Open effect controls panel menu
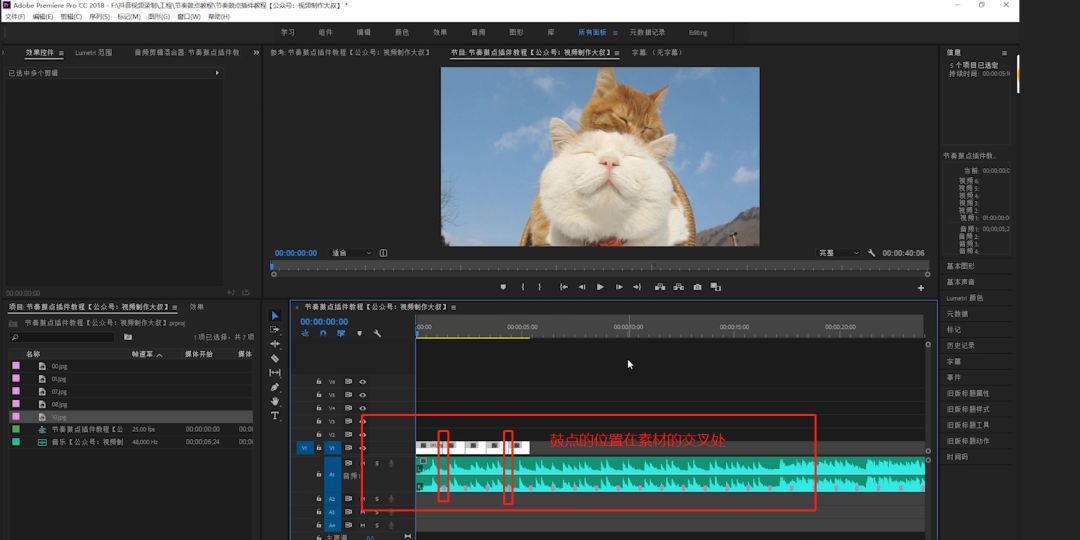The height and width of the screenshot is (540, 1080). 61,52
